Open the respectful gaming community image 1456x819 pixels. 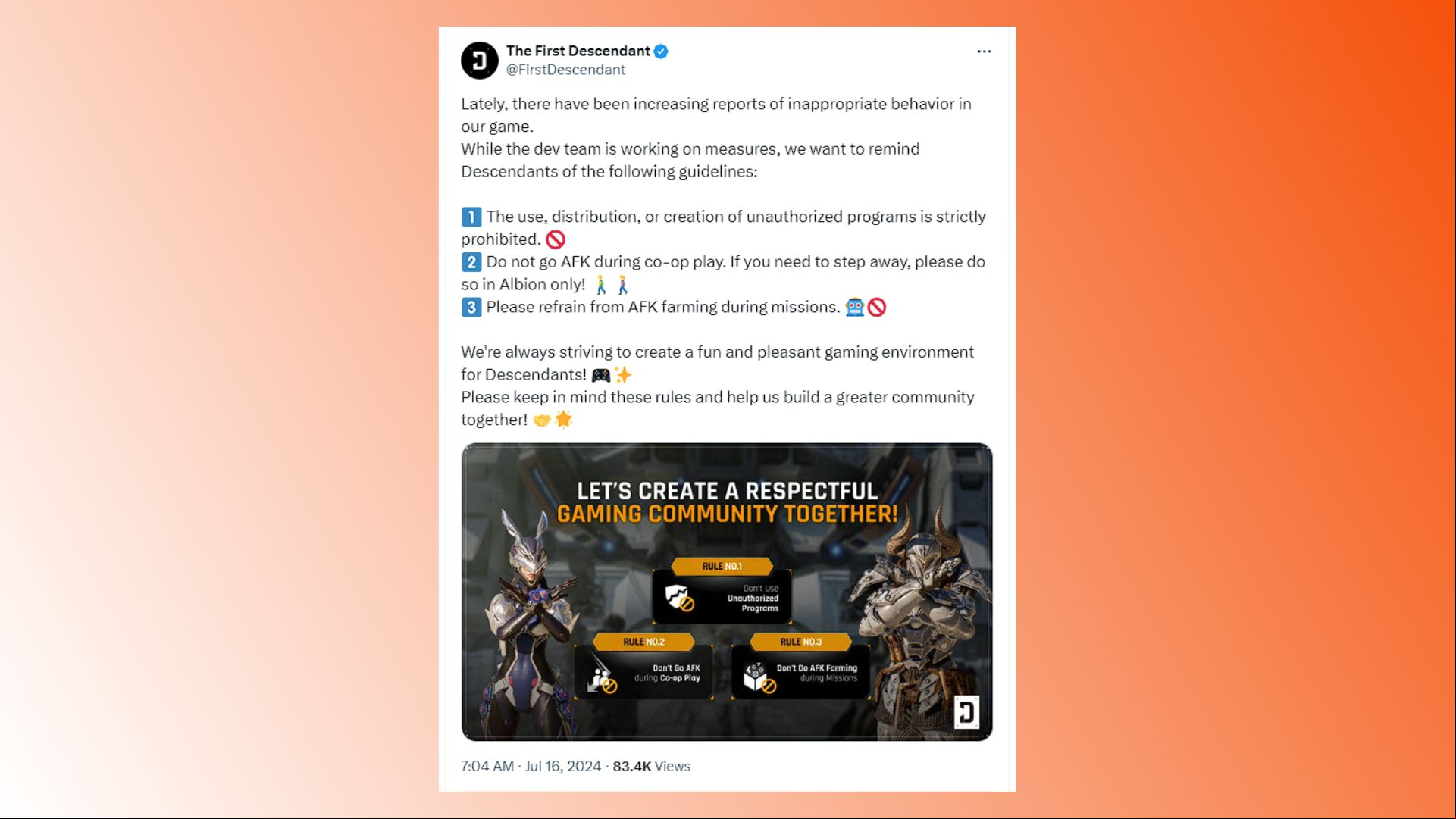727,592
